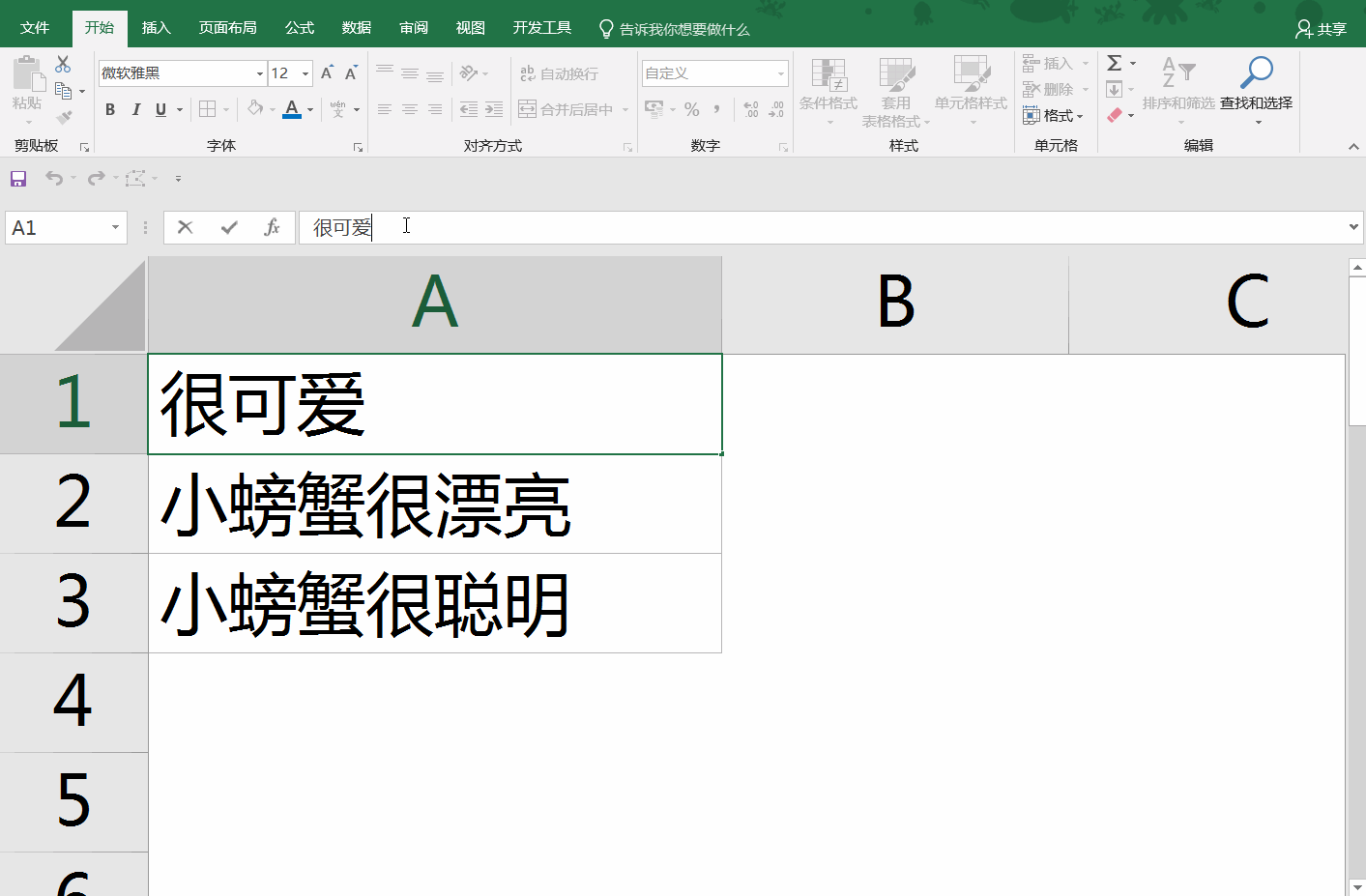The image size is (1366, 896).
Task: Click the Fill down arrow icon
Action: (1115, 90)
